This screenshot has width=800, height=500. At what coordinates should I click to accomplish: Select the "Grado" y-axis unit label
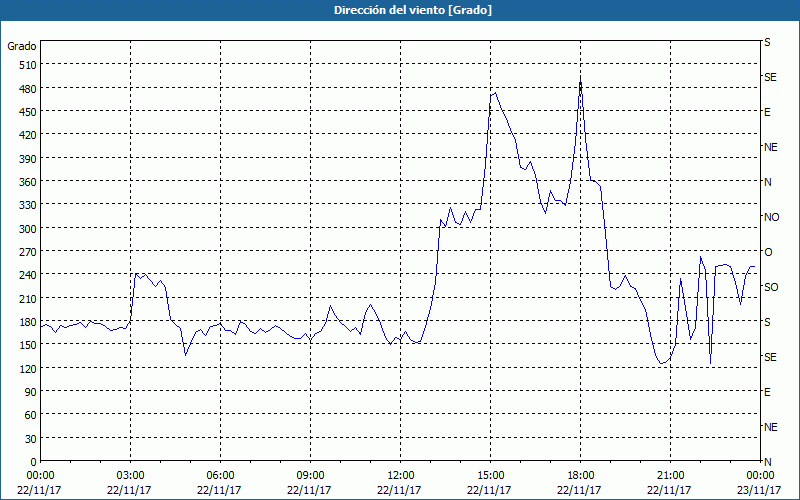tap(22, 46)
